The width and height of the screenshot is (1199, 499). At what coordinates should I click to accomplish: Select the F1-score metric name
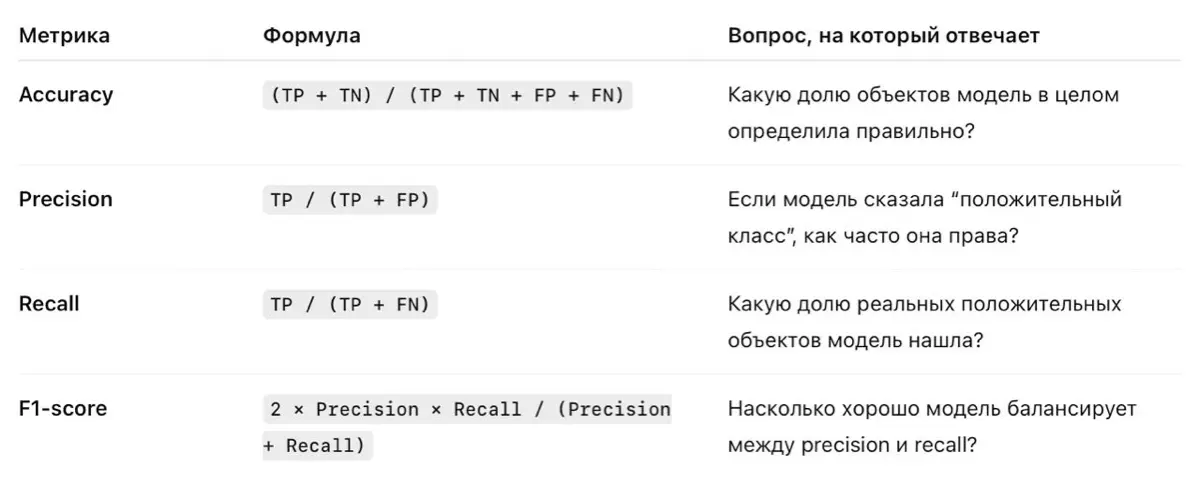point(63,408)
